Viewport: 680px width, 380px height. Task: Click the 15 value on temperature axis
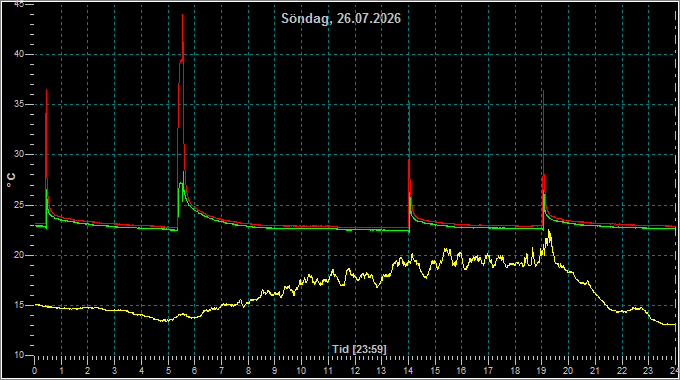(19, 305)
